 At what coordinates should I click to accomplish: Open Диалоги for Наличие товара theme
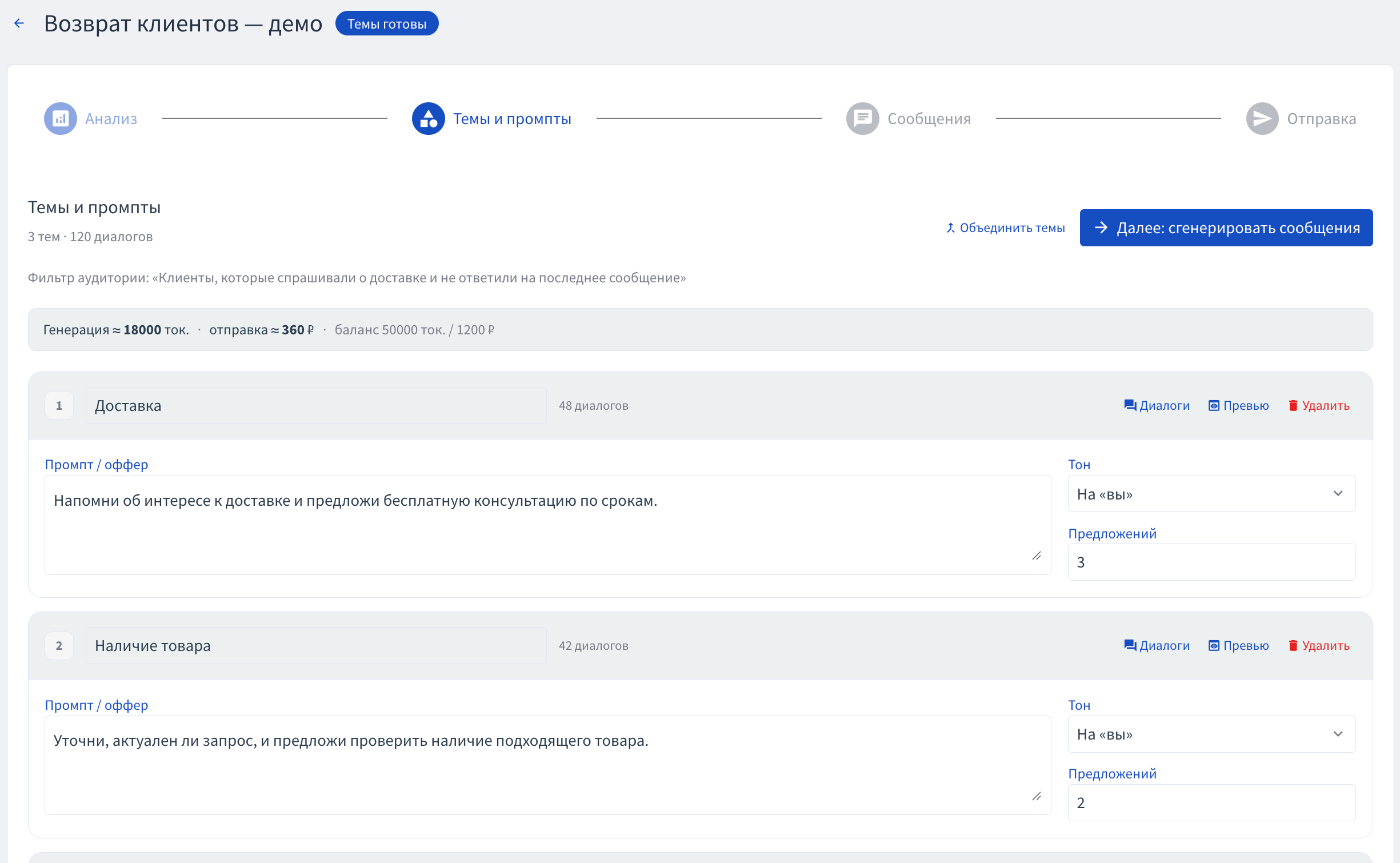[1157, 645]
